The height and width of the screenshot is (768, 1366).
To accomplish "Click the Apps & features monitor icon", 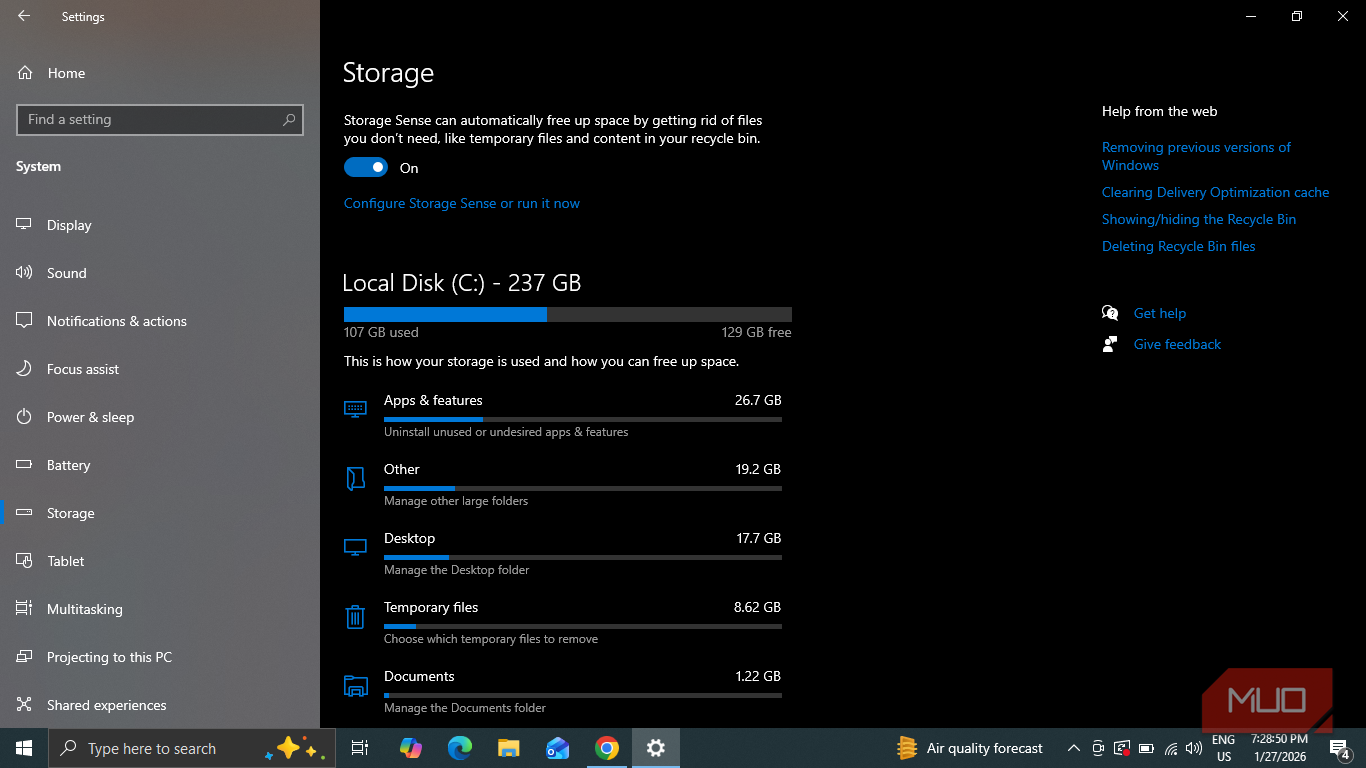I will pyautogui.click(x=355, y=408).
